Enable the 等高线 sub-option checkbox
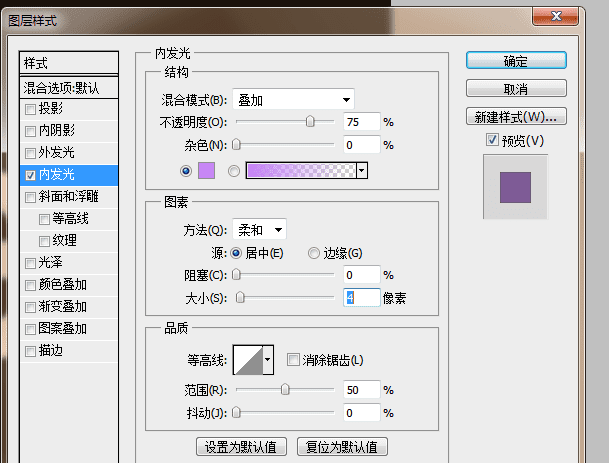The width and height of the screenshot is (609, 463). tap(44, 219)
